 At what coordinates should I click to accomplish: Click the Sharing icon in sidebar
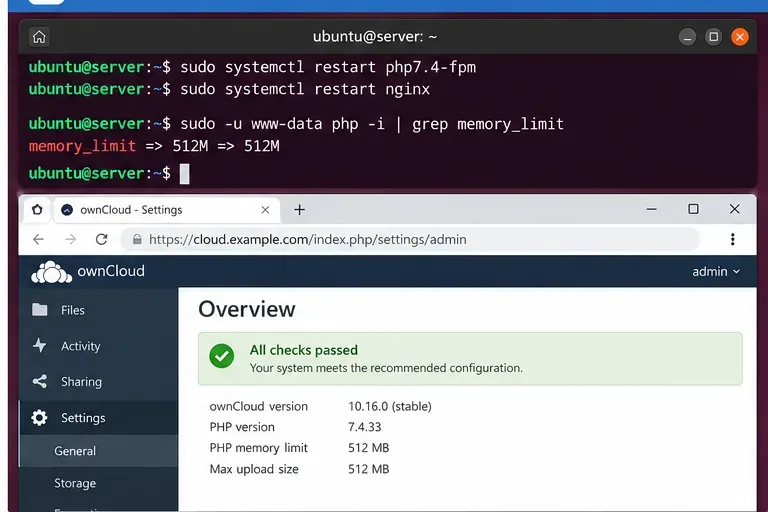(x=40, y=382)
